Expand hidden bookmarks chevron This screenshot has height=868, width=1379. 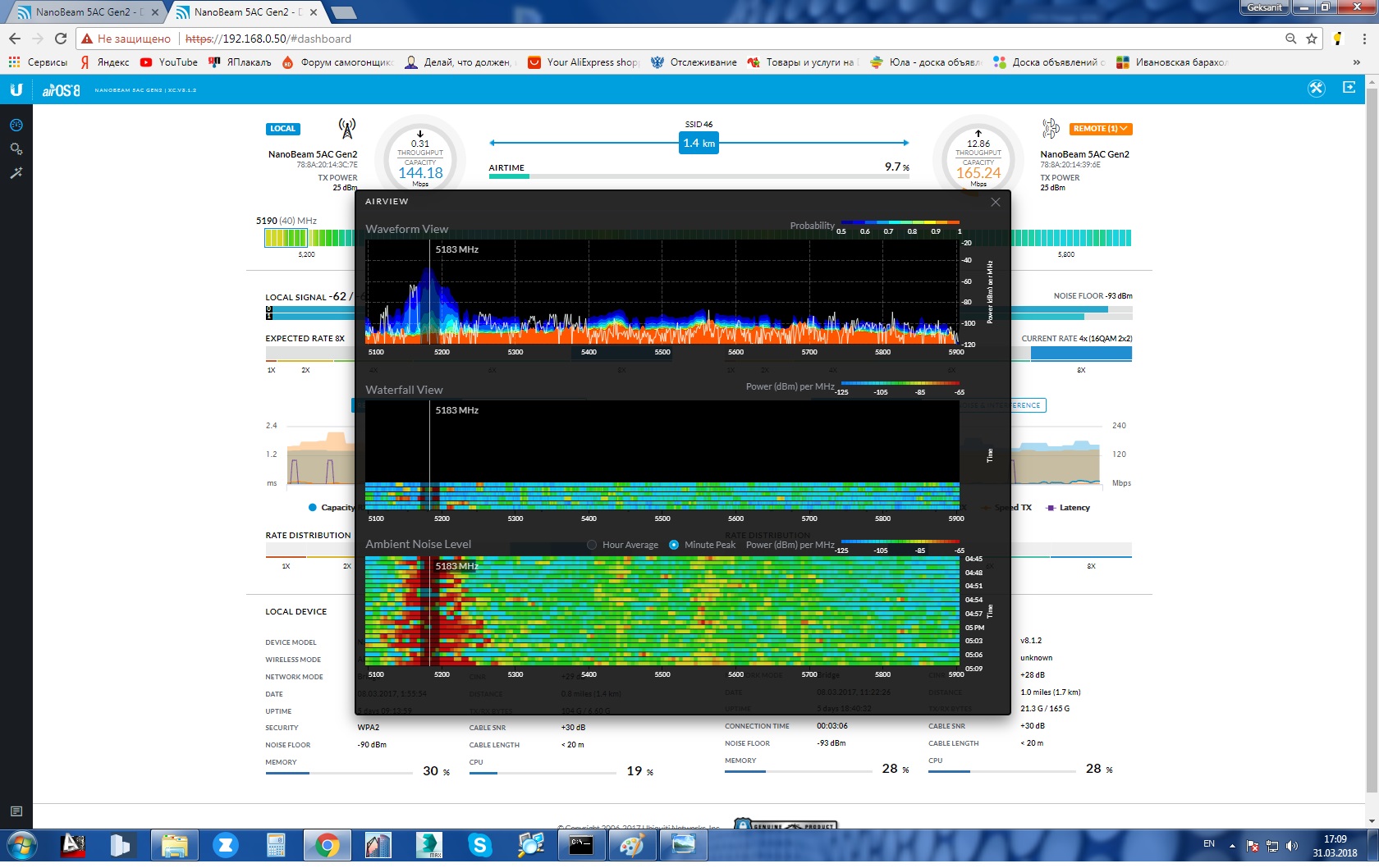click(1356, 62)
